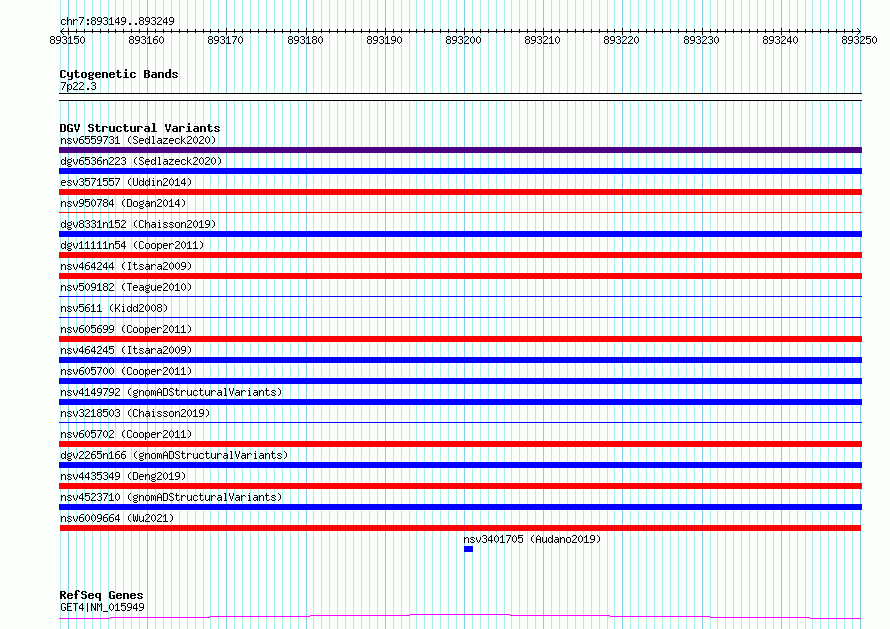Image resolution: width=890 pixels, height=629 pixels.
Task: Select variant dgv11111n54 (Cooper2011) label
Action: click(x=132, y=245)
